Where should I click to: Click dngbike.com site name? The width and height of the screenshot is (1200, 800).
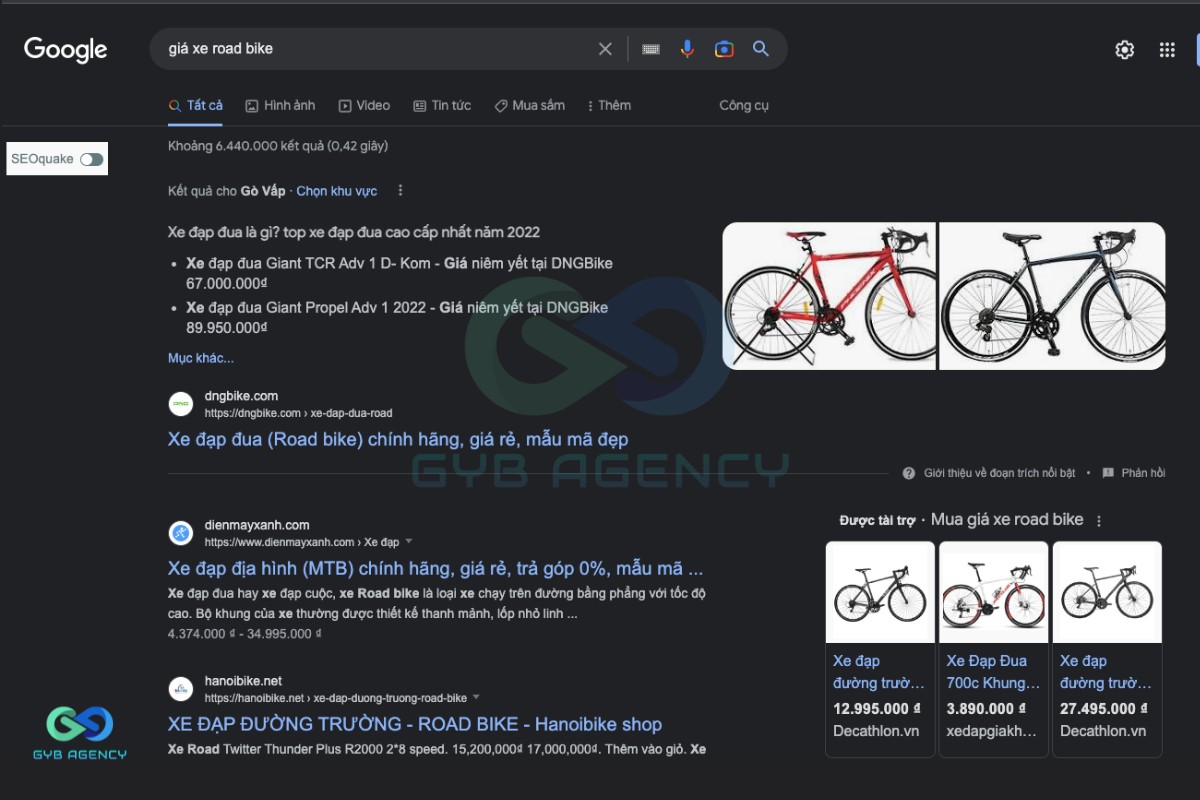(241, 396)
